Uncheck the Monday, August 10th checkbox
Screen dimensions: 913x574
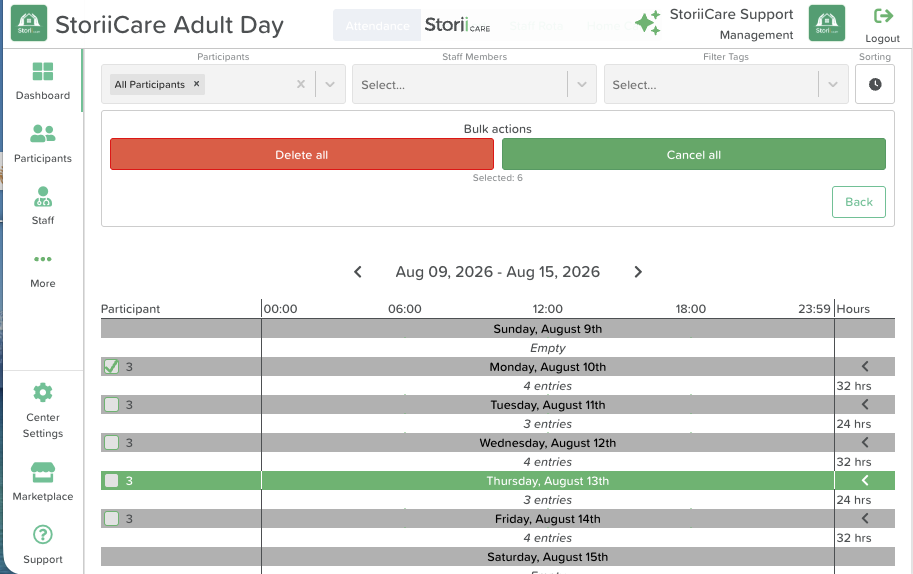click(111, 367)
